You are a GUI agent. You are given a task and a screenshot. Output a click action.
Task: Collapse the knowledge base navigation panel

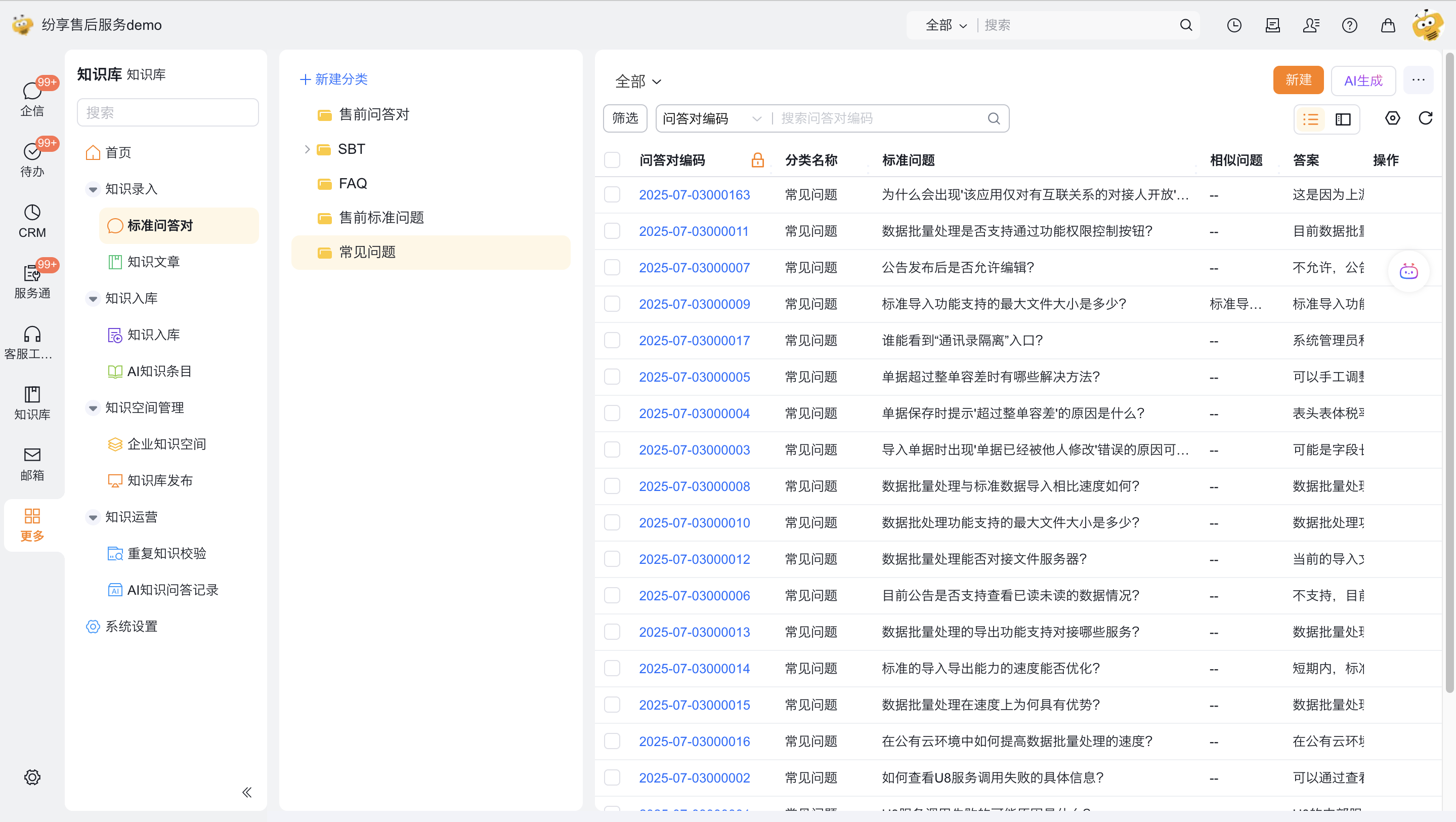(247, 792)
